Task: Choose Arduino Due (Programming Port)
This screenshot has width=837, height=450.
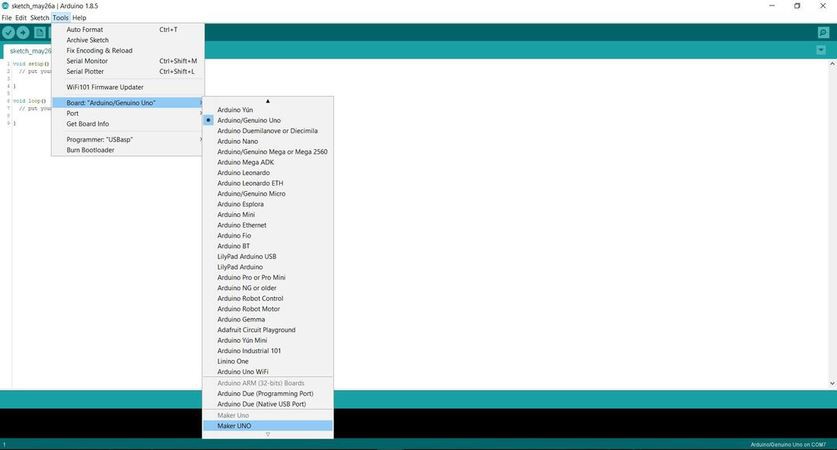Action: tap(267, 394)
